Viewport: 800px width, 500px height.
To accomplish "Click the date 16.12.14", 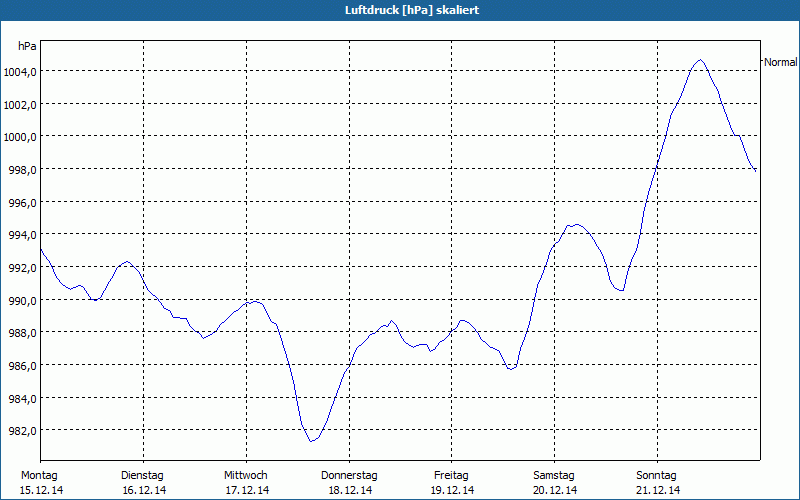I will pyautogui.click(x=144, y=490).
